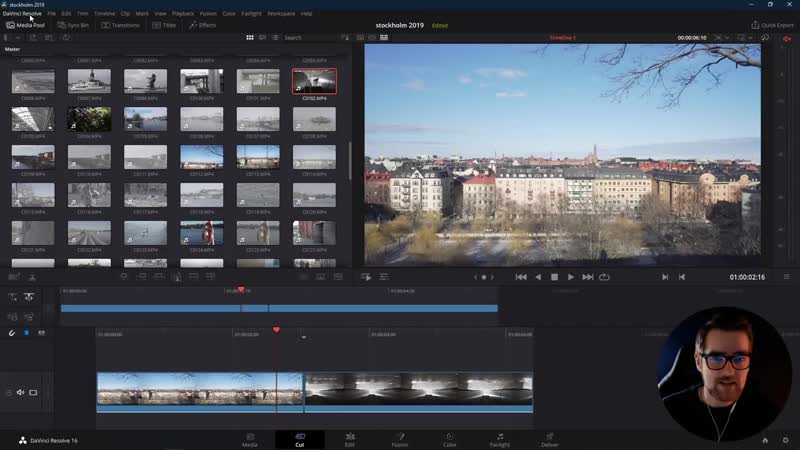The width and height of the screenshot is (800, 450).
Task: Start forward playback in the viewer
Action: point(570,277)
